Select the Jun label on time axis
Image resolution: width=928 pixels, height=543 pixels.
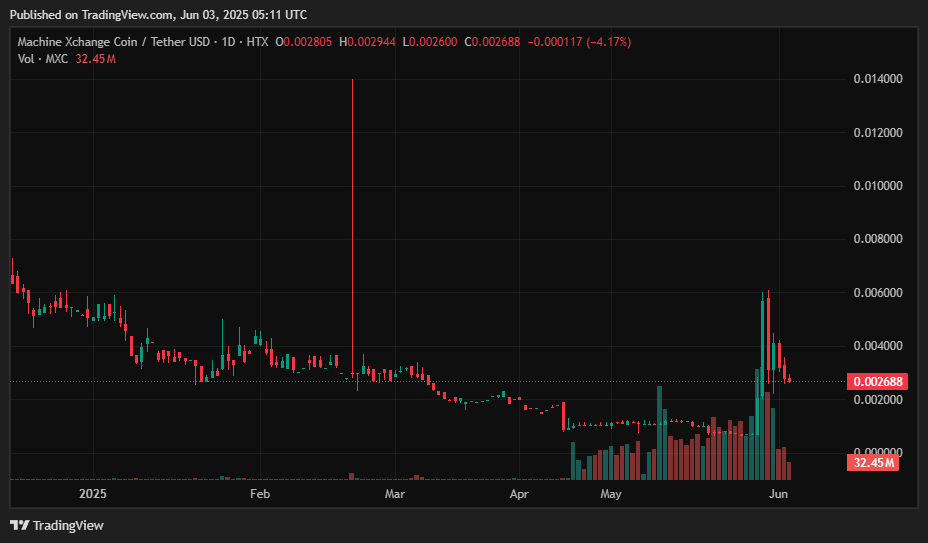click(778, 494)
